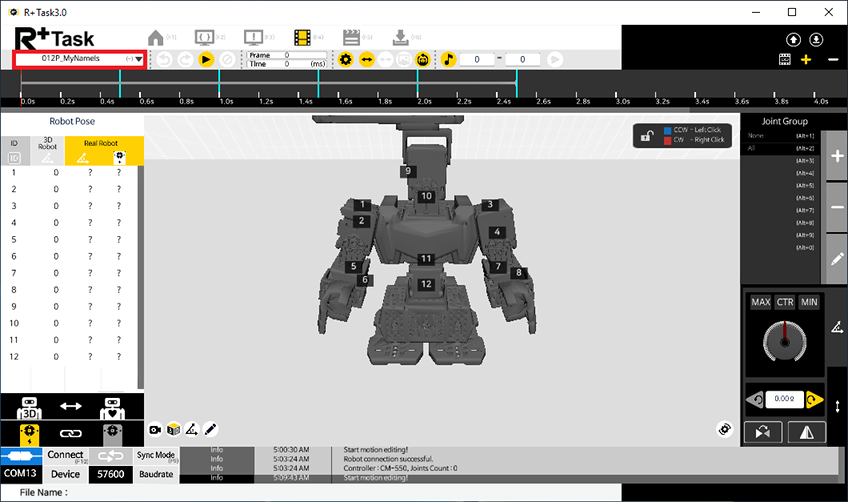848x502 pixels.
Task: Open the download tab with arrow icon
Action: click(x=400, y=37)
